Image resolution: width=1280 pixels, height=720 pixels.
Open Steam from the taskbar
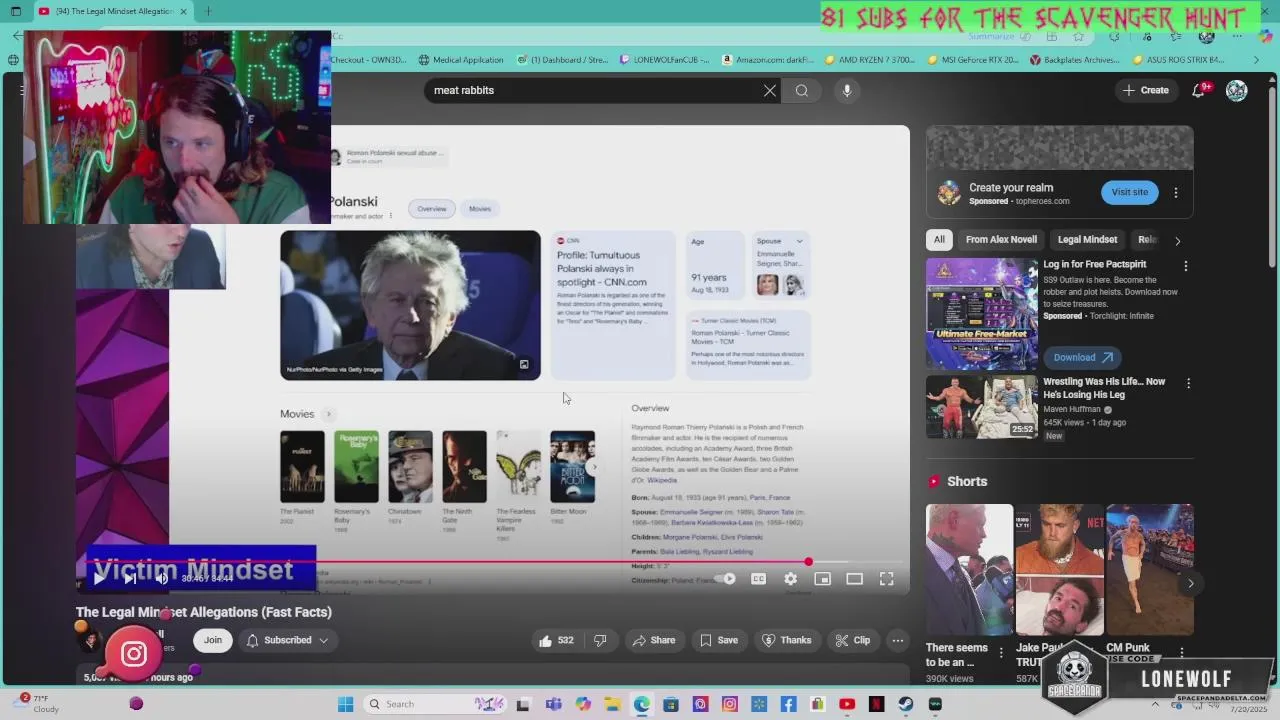pyautogui.click(x=905, y=704)
